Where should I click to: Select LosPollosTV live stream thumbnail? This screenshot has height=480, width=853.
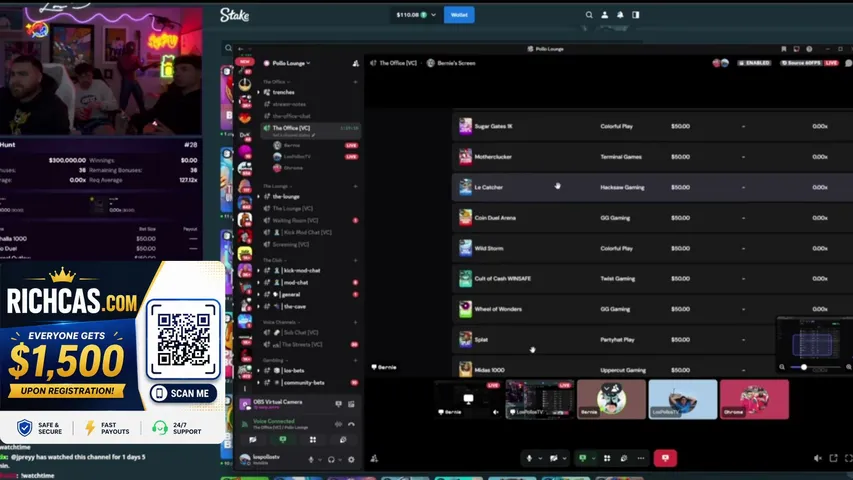tap(539, 399)
